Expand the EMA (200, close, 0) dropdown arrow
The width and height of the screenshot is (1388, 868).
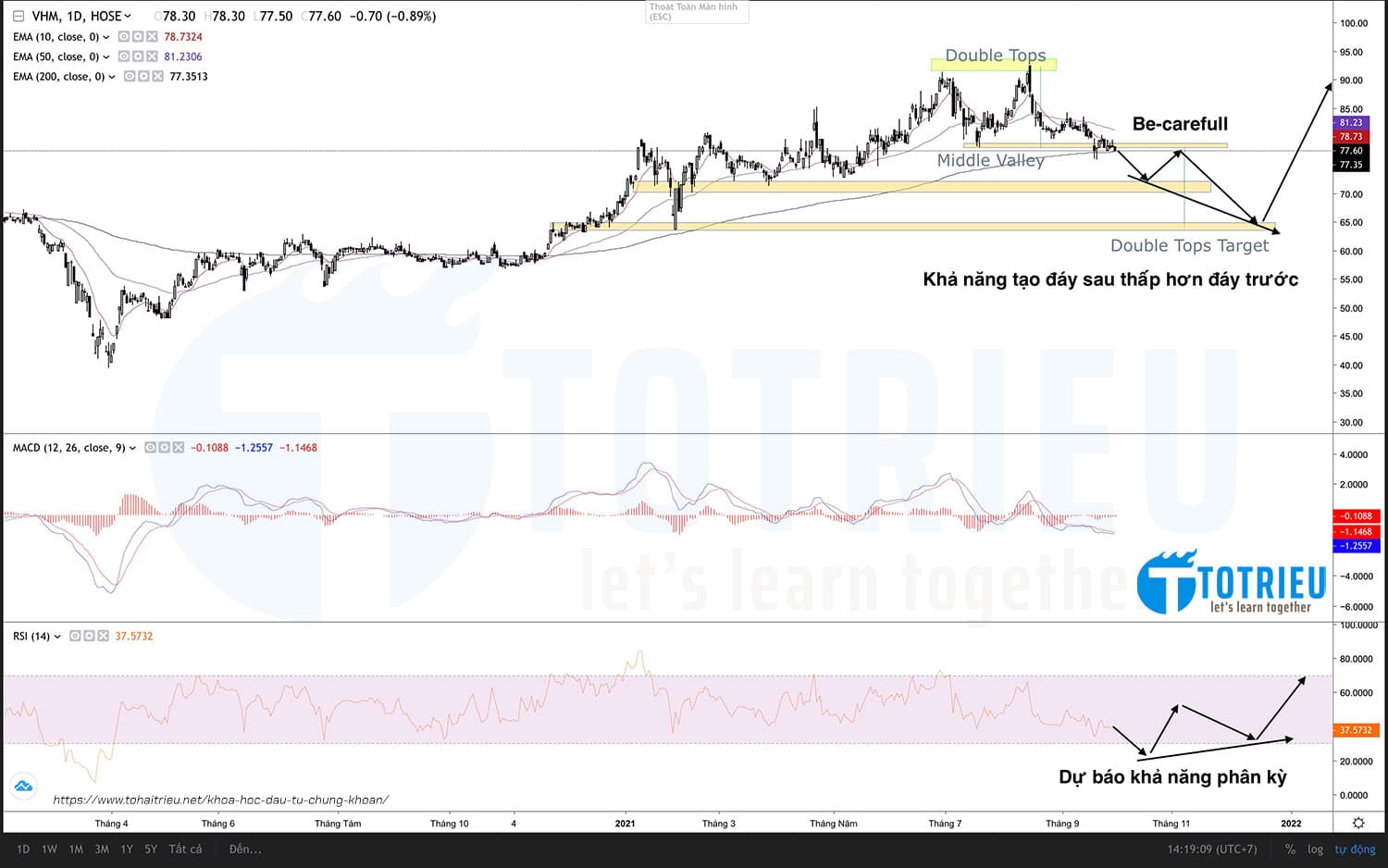tap(112, 77)
